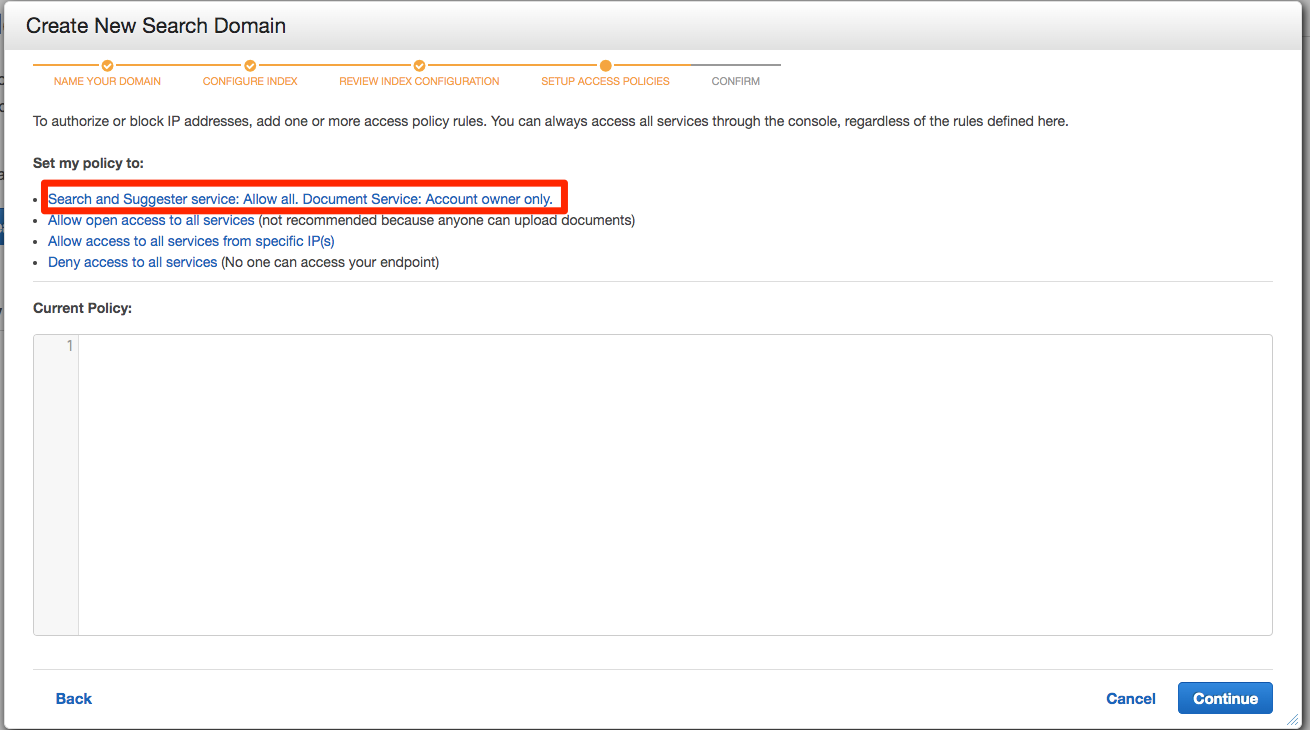Choose Search and Suggester service allow all policy

click(x=300, y=199)
